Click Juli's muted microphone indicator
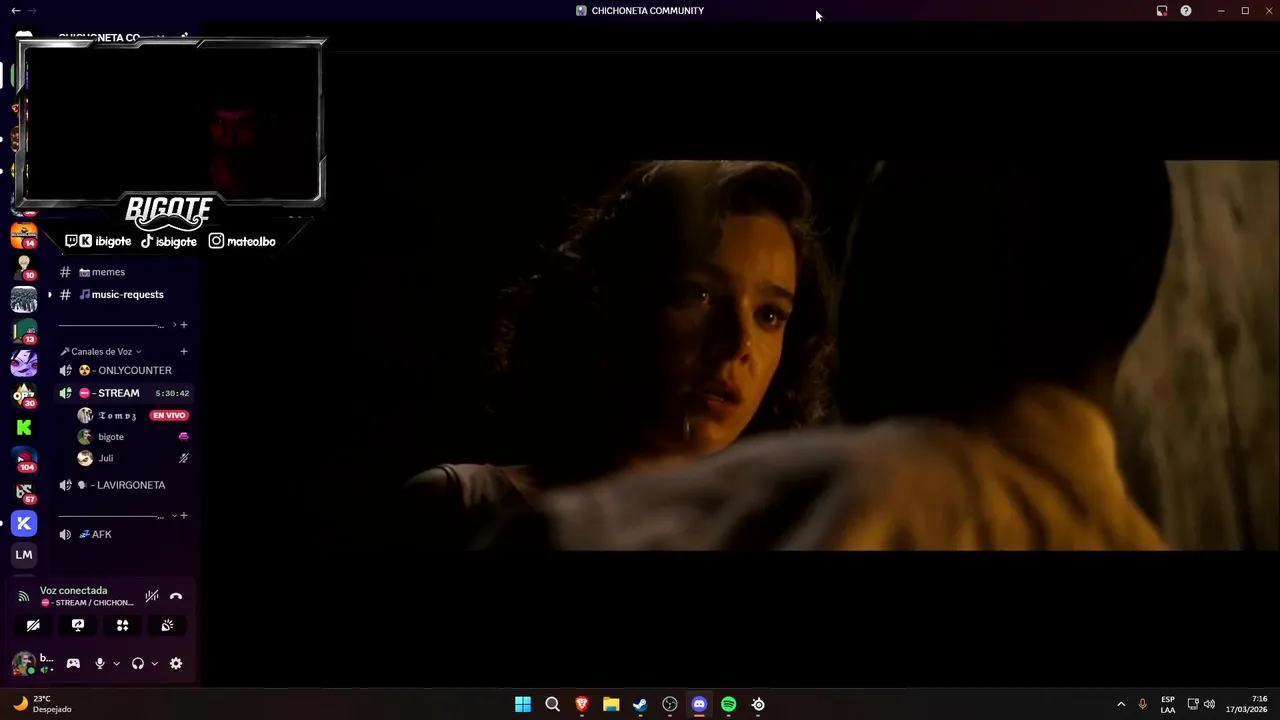This screenshot has width=1280, height=720. coord(184,458)
